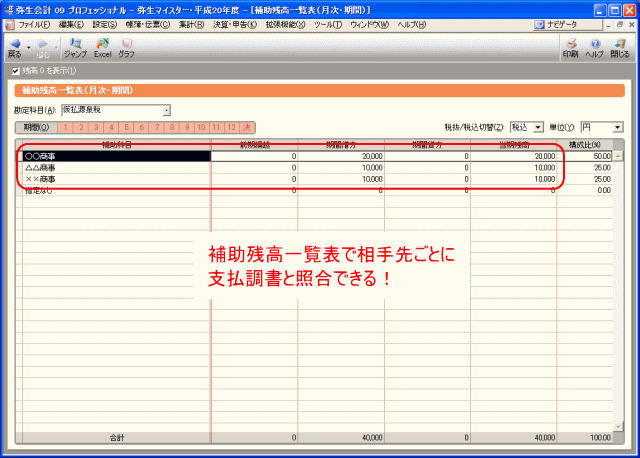Click the 構成比(%) column header
Screen dimensions: 640x458
coord(585,145)
